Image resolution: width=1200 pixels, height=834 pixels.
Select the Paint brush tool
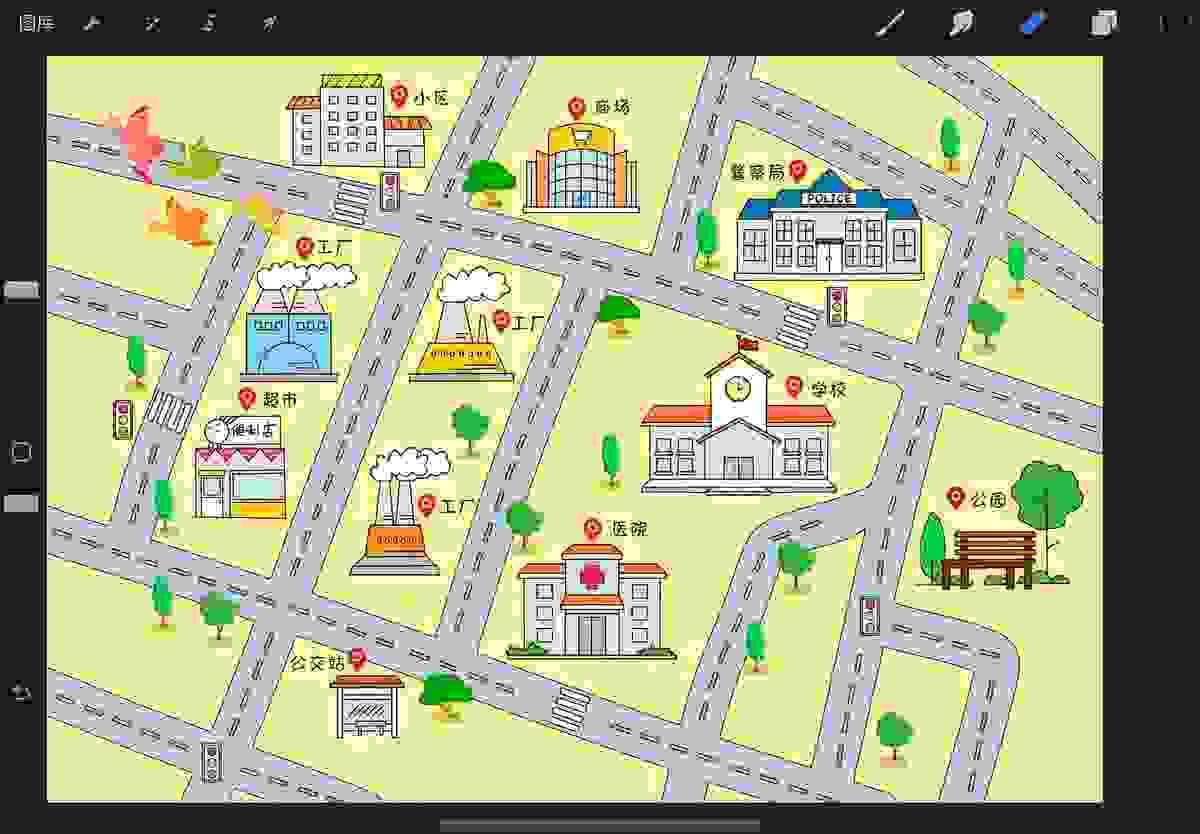click(x=890, y=23)
